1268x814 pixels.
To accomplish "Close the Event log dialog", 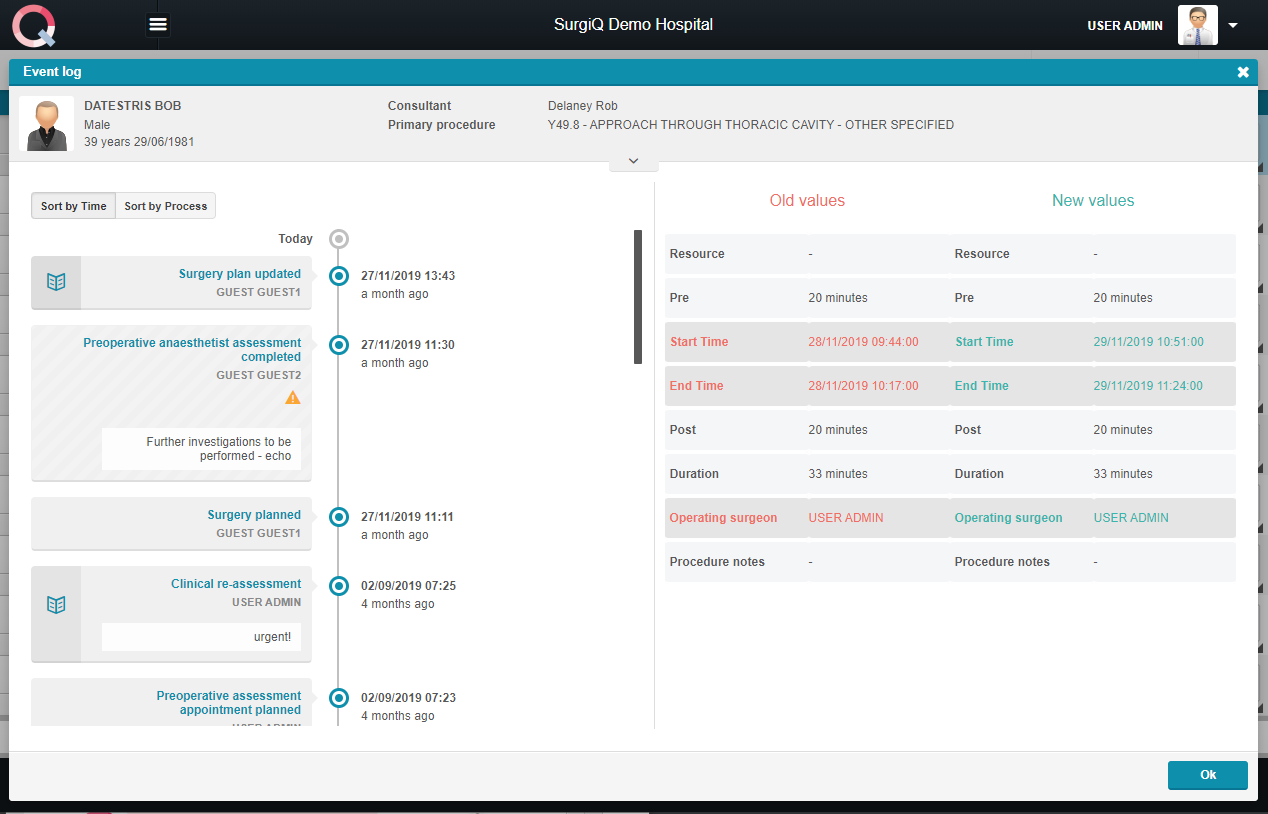I will coord(1243,72).
